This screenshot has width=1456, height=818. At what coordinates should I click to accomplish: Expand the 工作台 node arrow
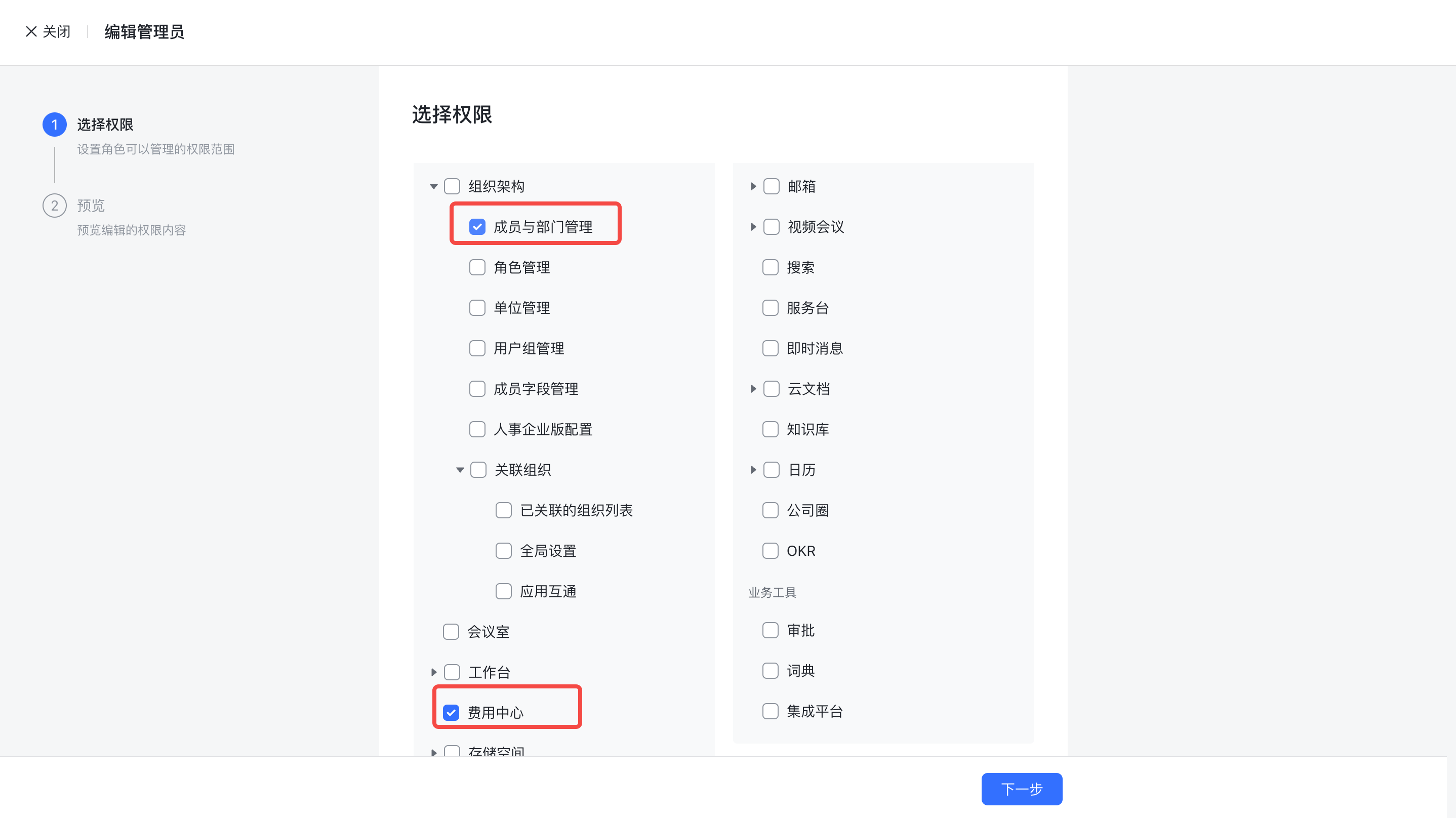(x=433, y=672)
